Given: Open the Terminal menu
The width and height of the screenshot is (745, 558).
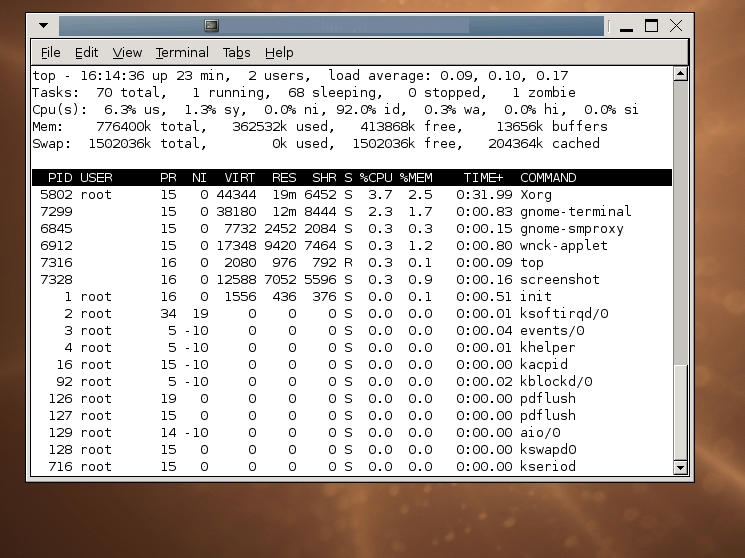Looking at the screenshot, I should [x=182, y=53].
